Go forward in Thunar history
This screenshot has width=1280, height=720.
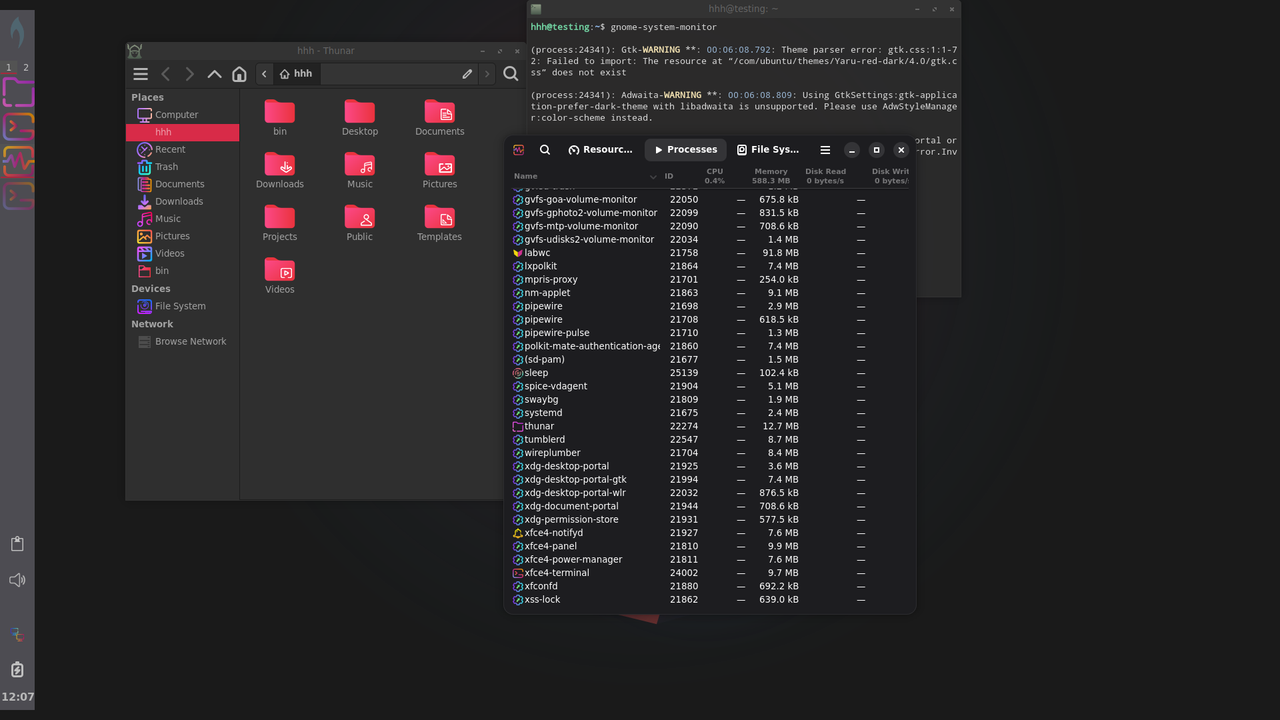pyautogui.click(x=190, y=74)
